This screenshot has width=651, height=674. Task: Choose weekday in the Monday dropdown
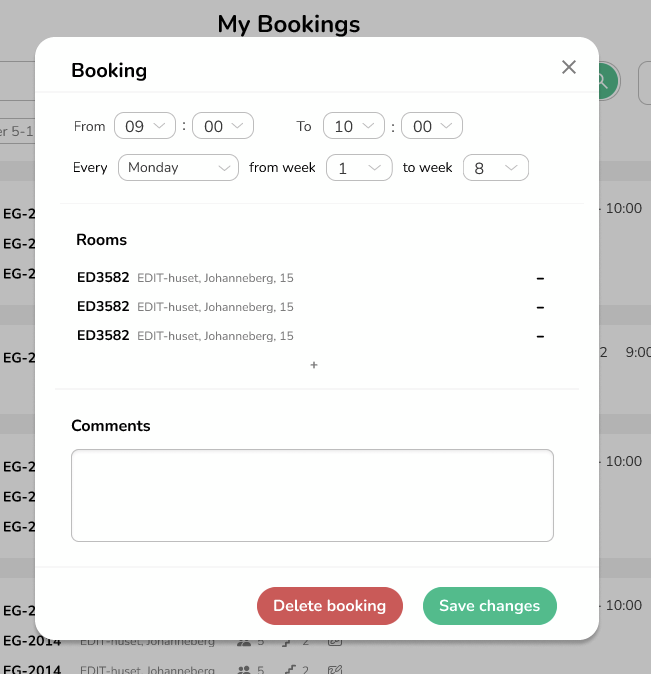tap(178, 168)
